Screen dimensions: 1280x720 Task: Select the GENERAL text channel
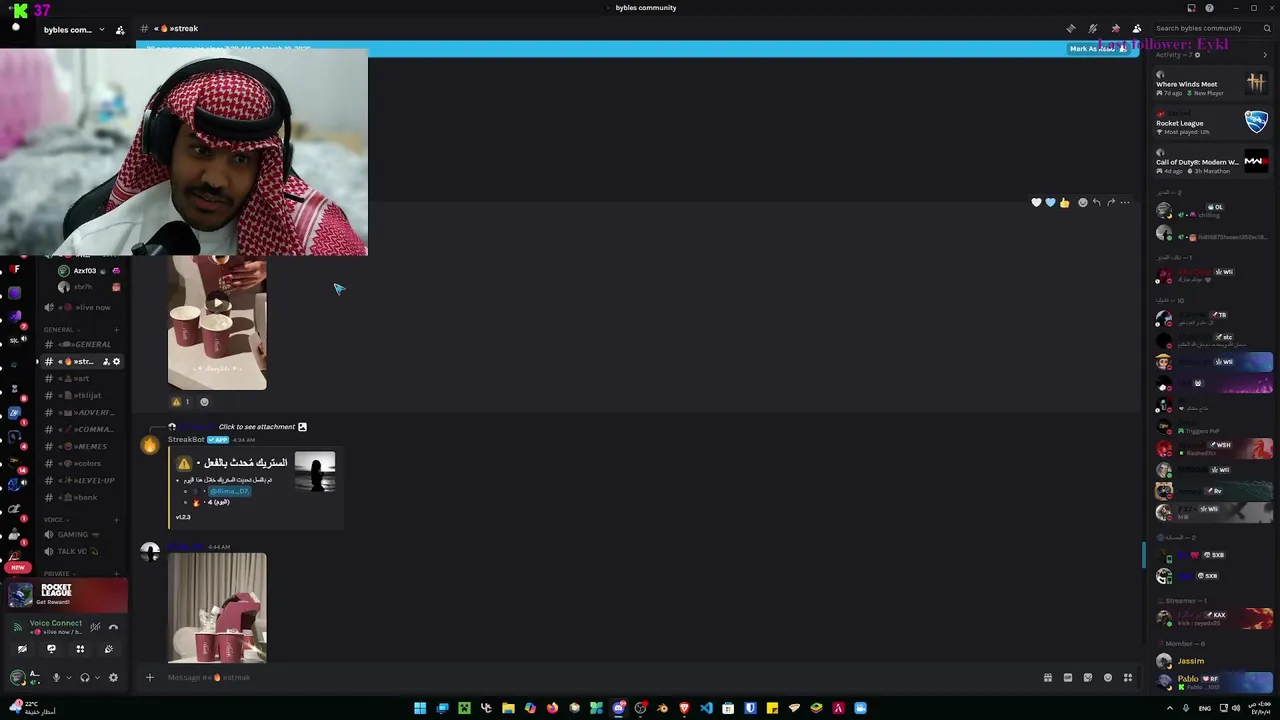[x=84, y=344]
